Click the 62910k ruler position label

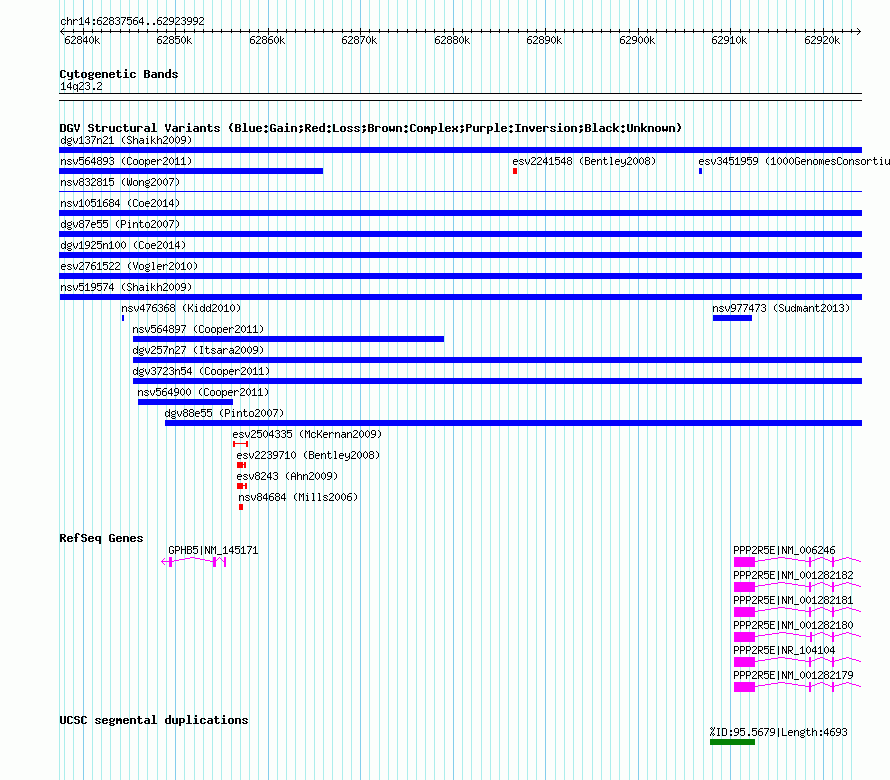click(x=729, y=40)
